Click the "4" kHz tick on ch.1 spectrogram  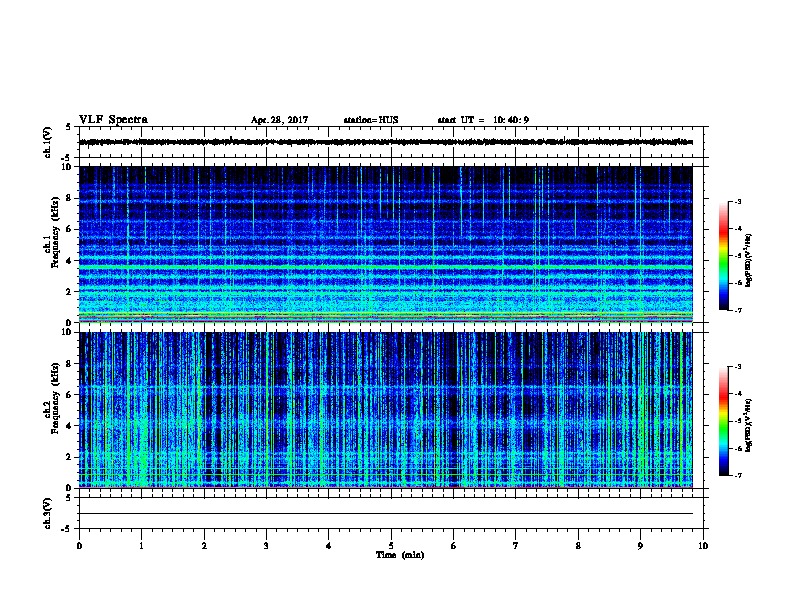70,261
